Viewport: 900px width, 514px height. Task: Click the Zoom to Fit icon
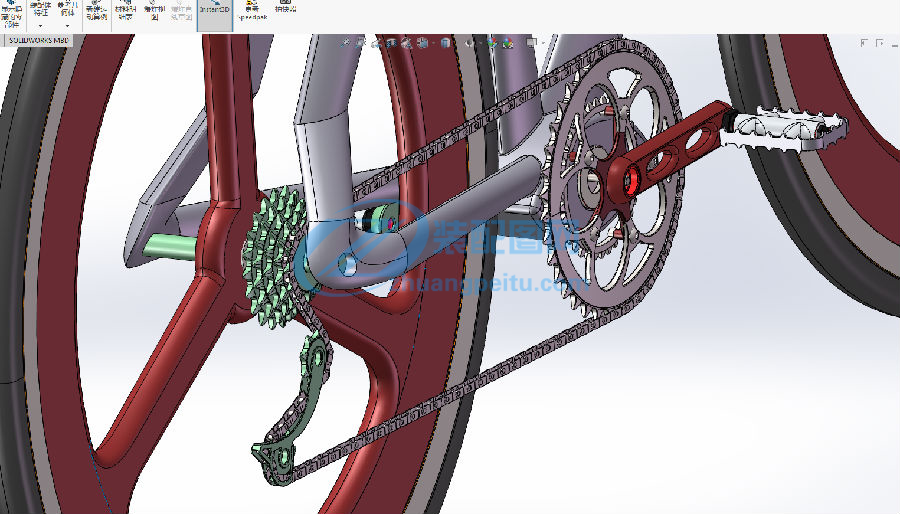click(345, 42)
